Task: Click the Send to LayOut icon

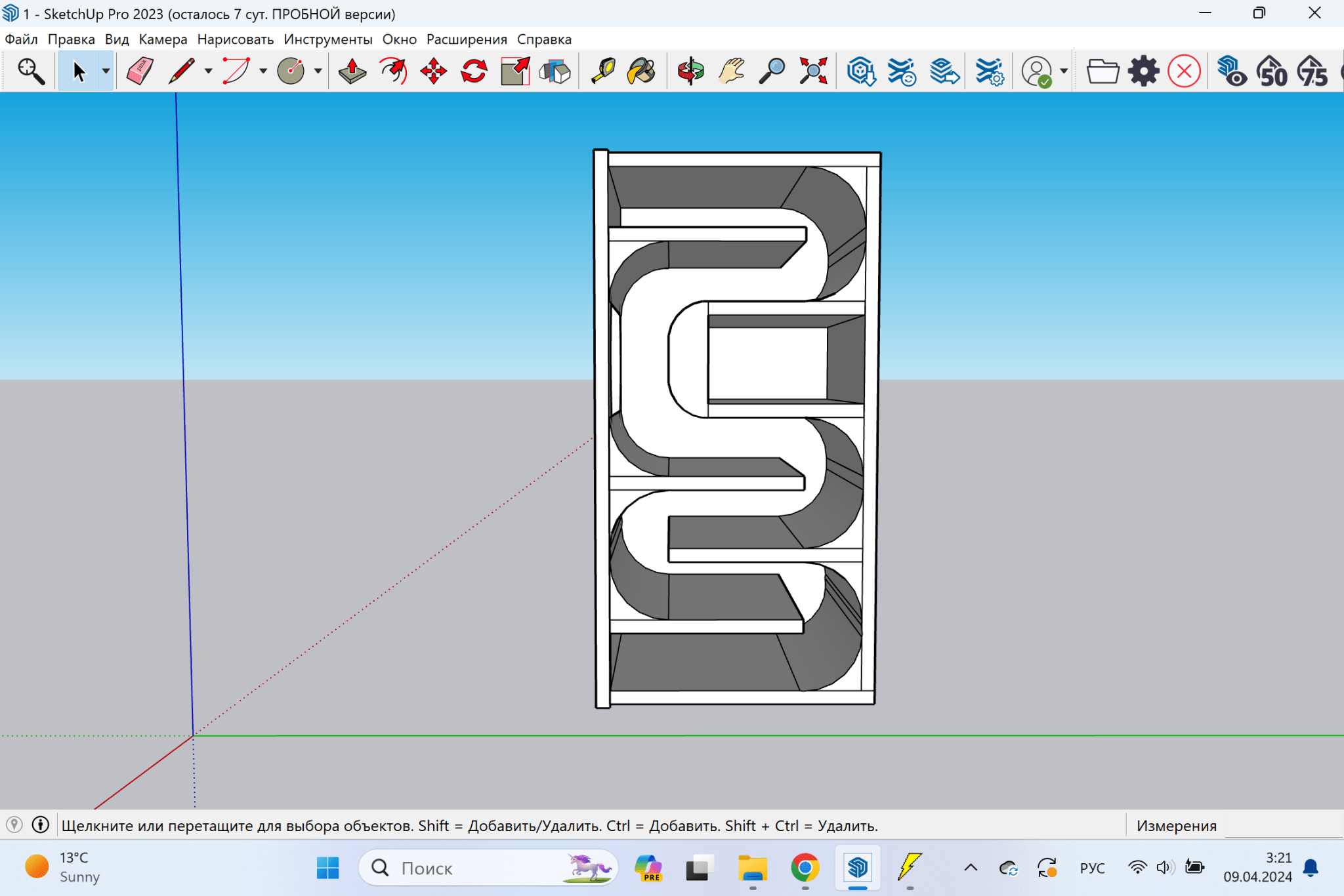Action: pos(944,71)
